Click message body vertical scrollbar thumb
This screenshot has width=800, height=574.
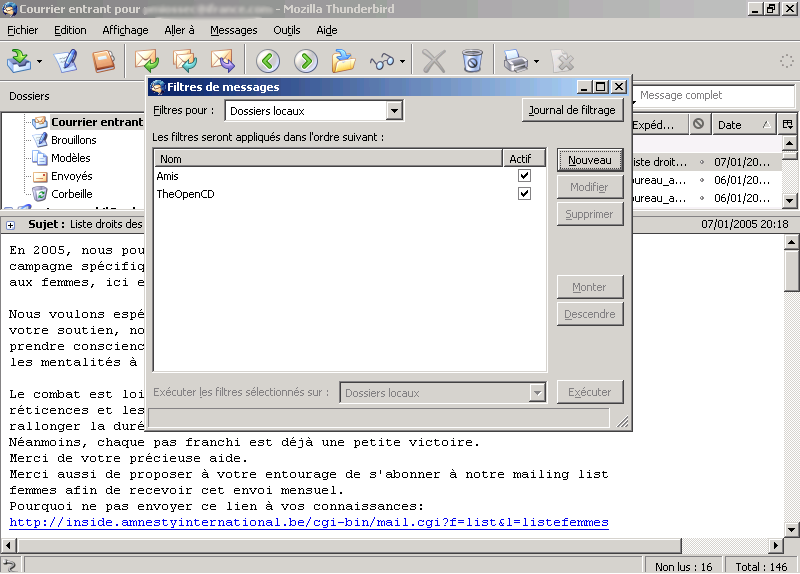click(x=791, y=270)
